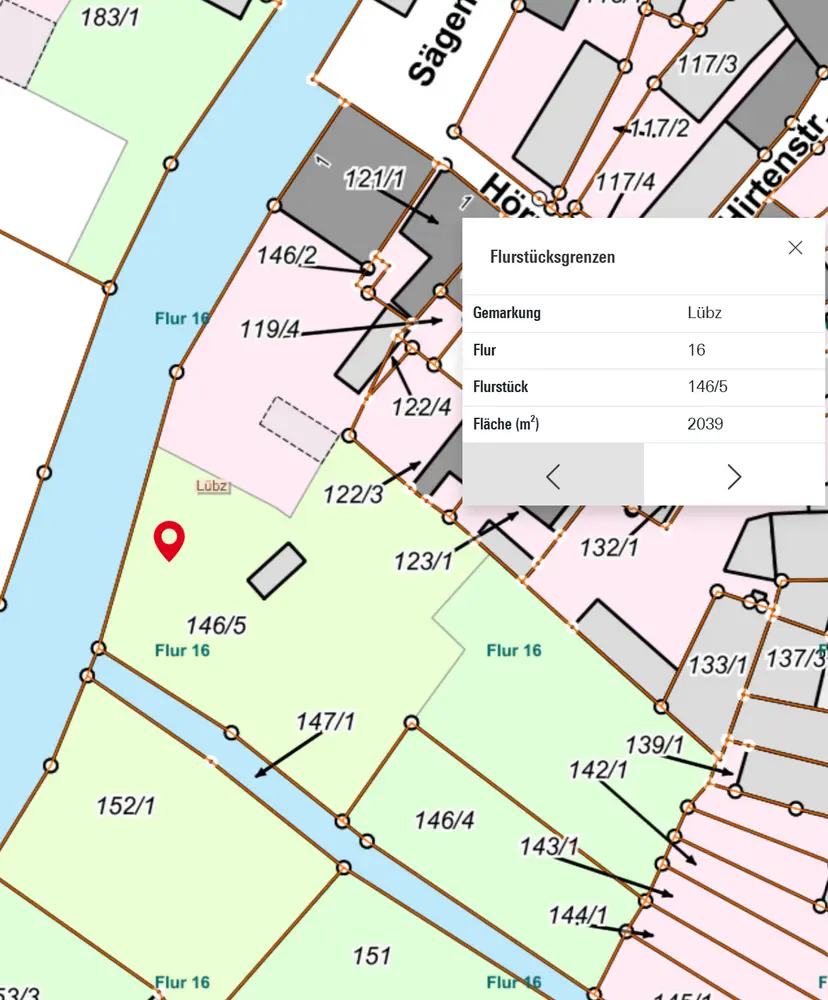Click parcel 146/4 label
This screenshot has width=828, height=1000.
pos(444,820)
